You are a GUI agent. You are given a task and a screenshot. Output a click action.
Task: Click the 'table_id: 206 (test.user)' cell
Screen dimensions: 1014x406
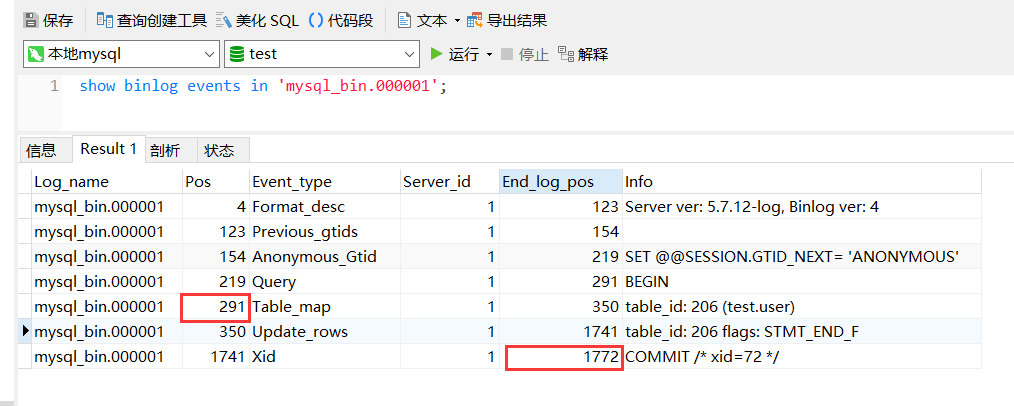(802, 307)
